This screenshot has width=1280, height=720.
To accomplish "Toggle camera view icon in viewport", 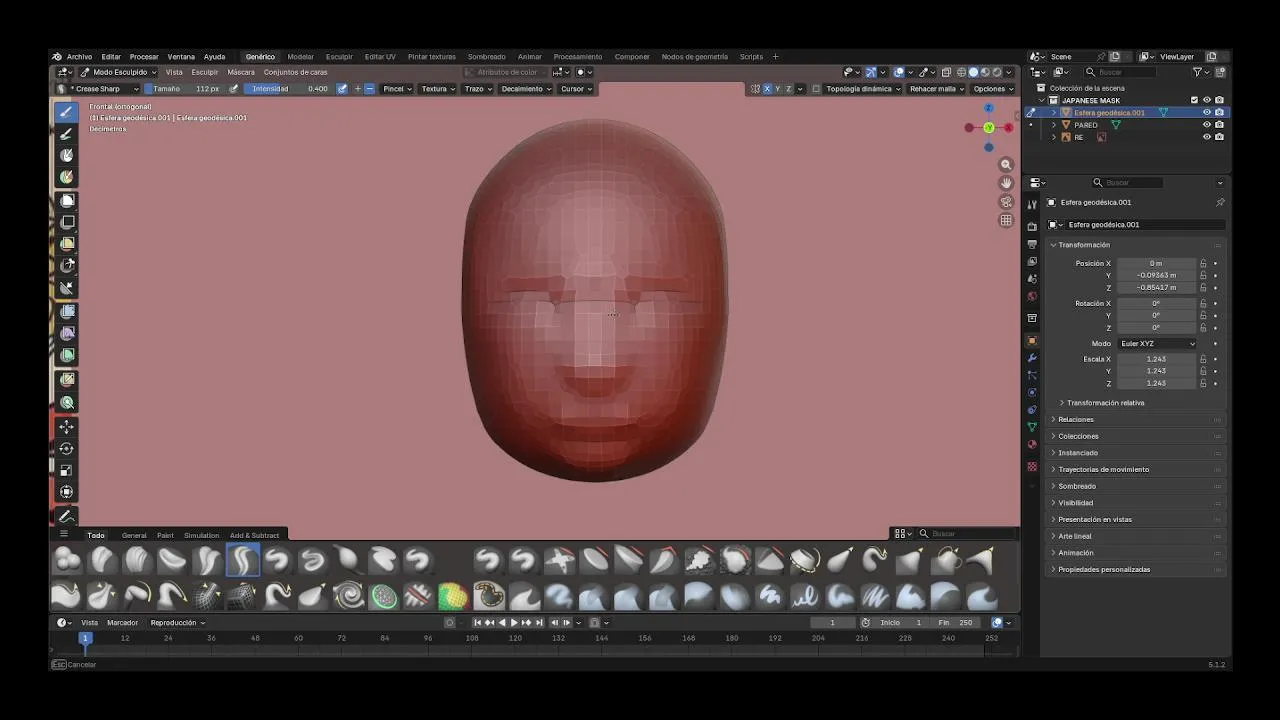I will coord(1006,202).
